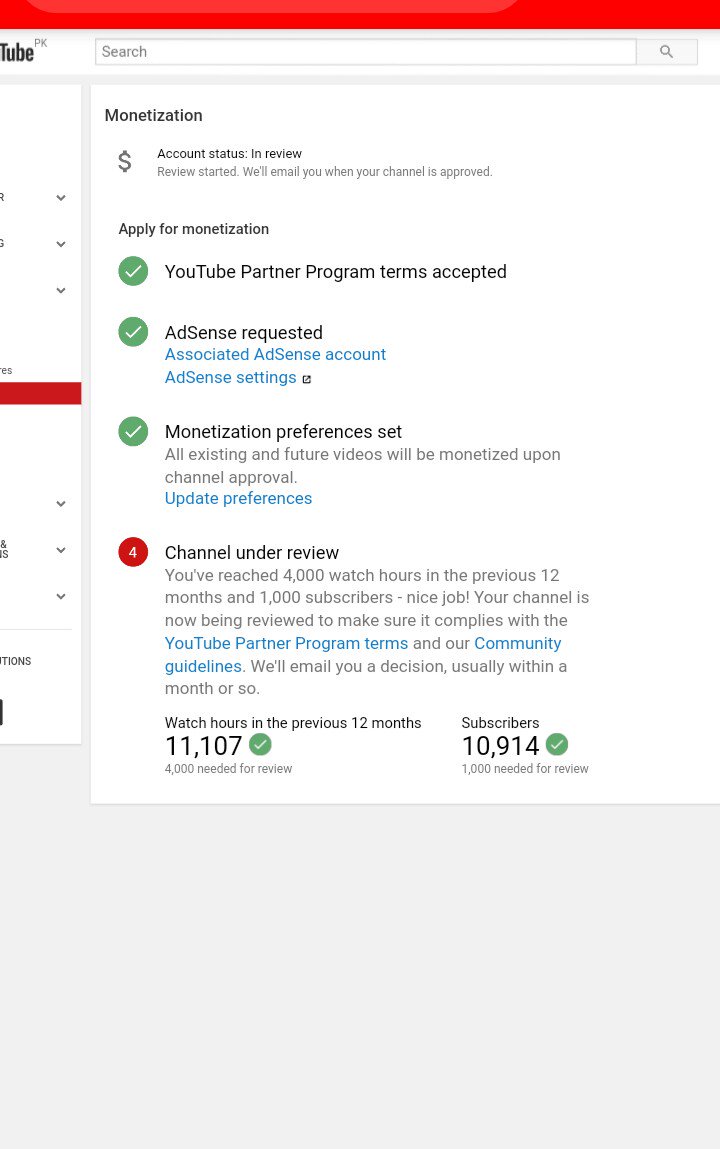Click the 'Account status: In review' text
Viewport: 720px width, 1149px height.
pyautogui.click(x=229, y=153)
